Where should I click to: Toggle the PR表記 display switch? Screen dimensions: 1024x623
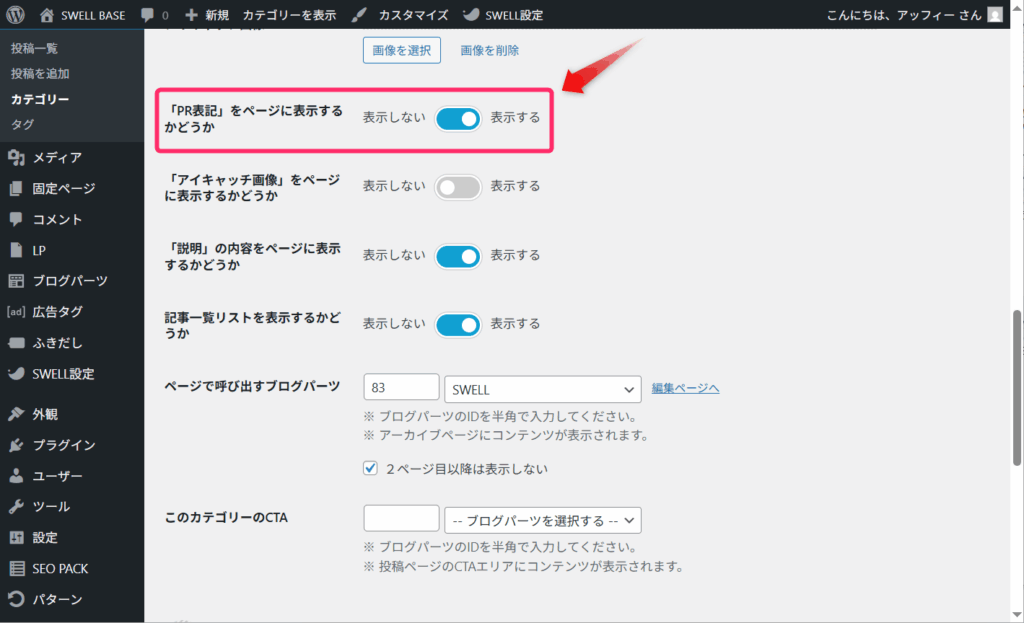point(458,118)
